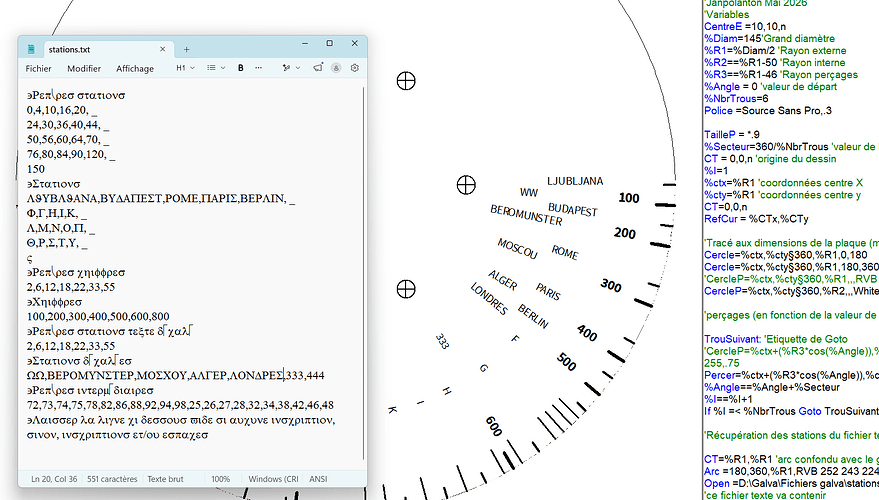Maximize the Notepad window

tap(330, 43)
